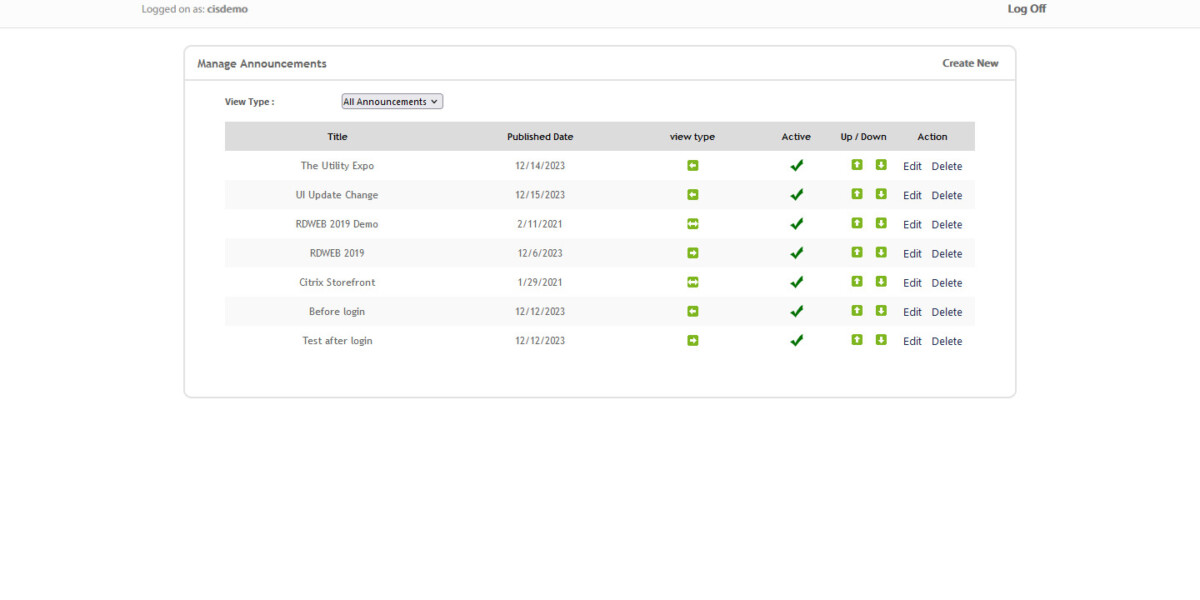Edit the Citrix Storefront announcement
The width and height of the screenshot is (1200, 600).
click(x=912, y=282)
